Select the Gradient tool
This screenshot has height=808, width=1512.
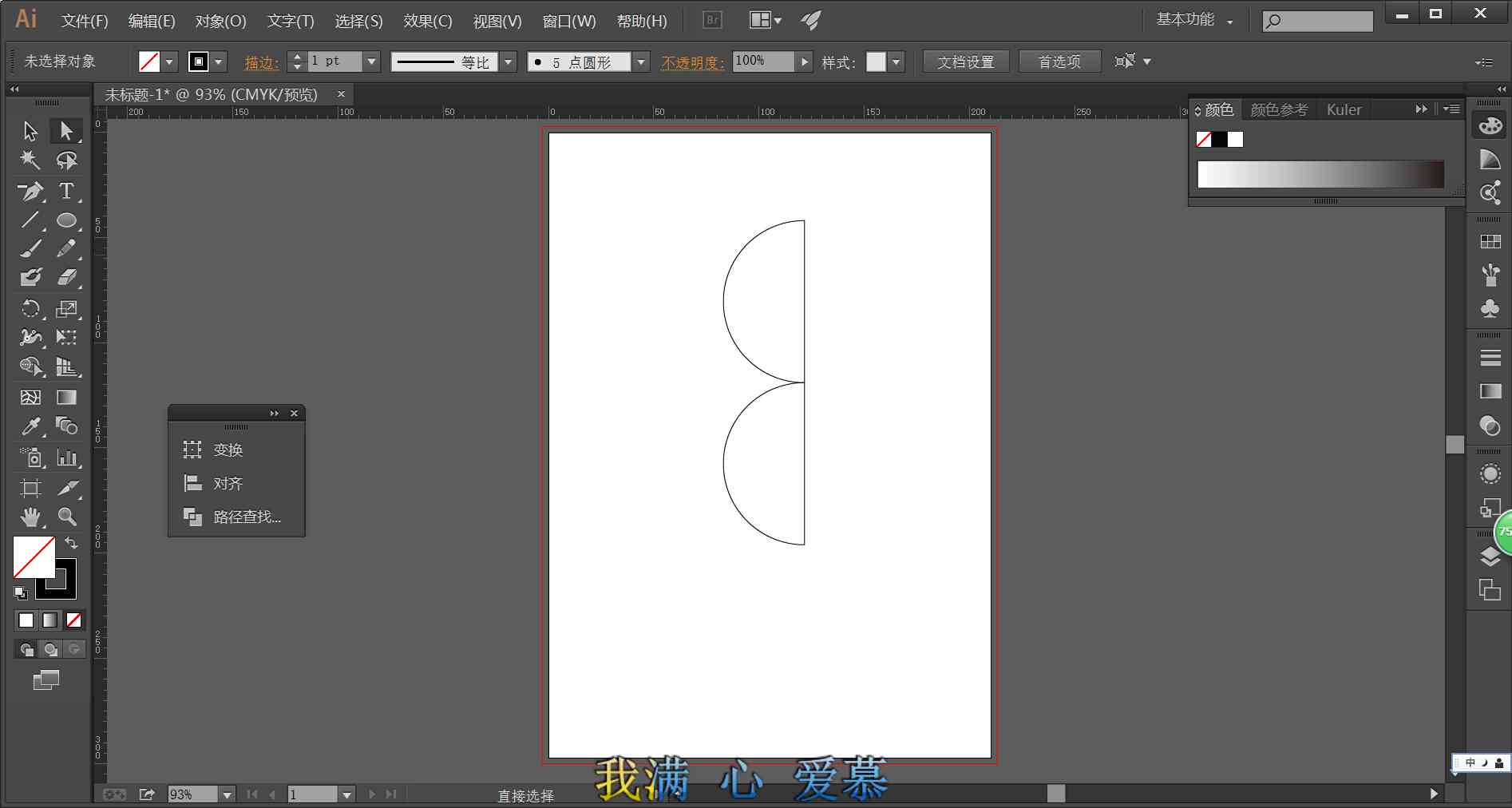tap(66, 397)
